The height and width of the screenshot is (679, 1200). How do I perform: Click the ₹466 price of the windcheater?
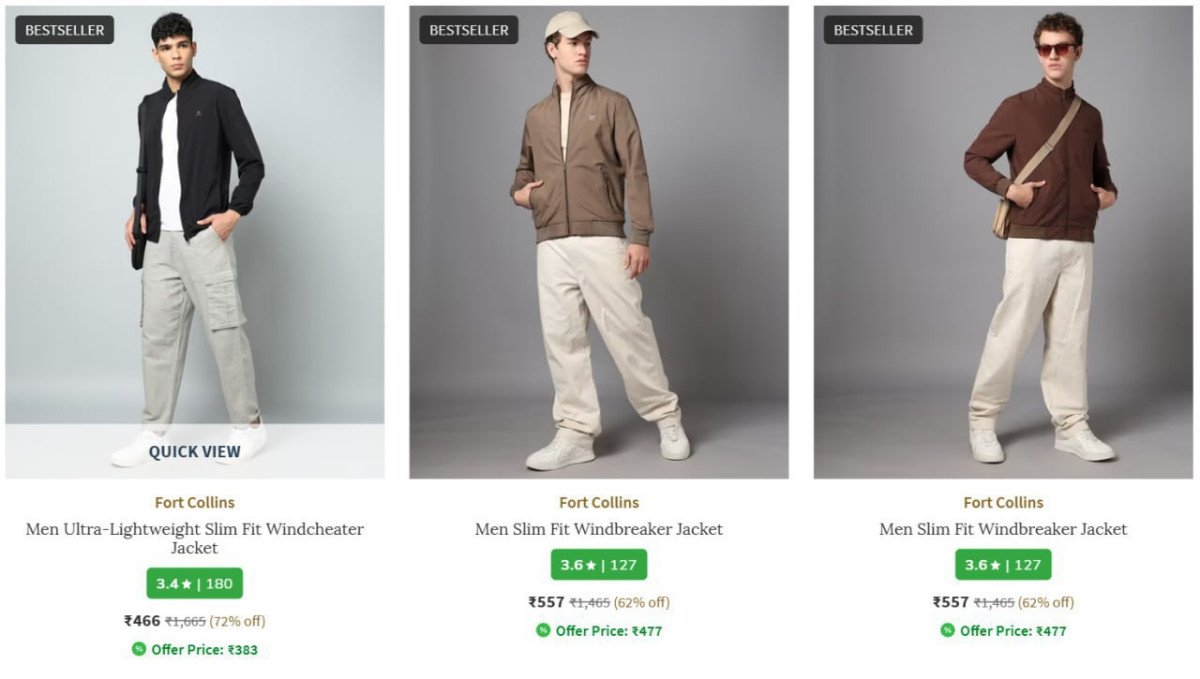point(142,621)
